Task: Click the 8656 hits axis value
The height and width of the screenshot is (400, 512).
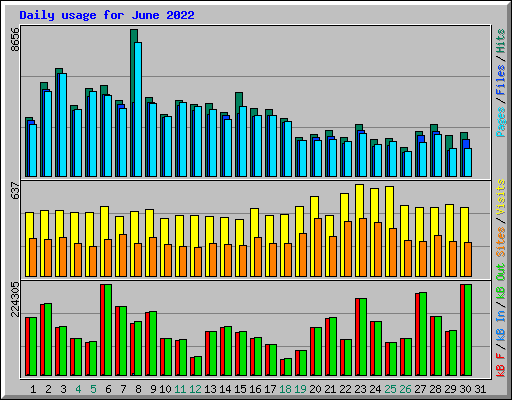Action: pyautogui.click(x=15, y=39)
